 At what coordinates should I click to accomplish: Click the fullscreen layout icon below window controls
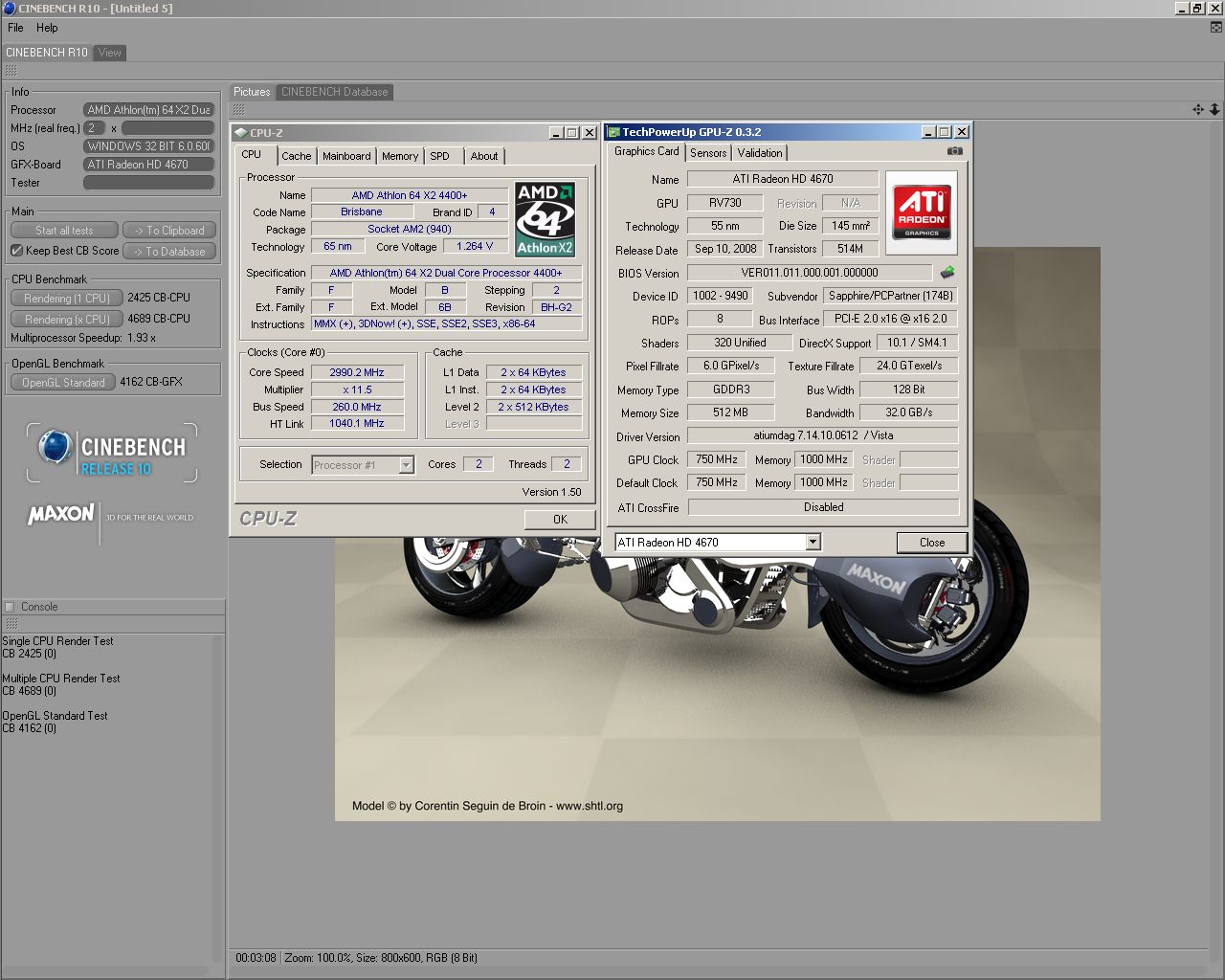pos(1216,28)
